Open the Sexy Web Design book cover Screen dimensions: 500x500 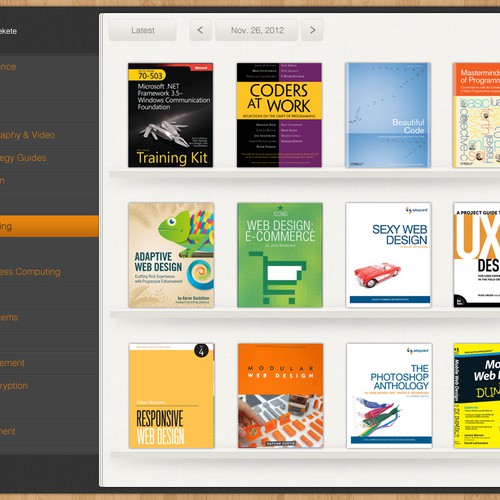389,255
